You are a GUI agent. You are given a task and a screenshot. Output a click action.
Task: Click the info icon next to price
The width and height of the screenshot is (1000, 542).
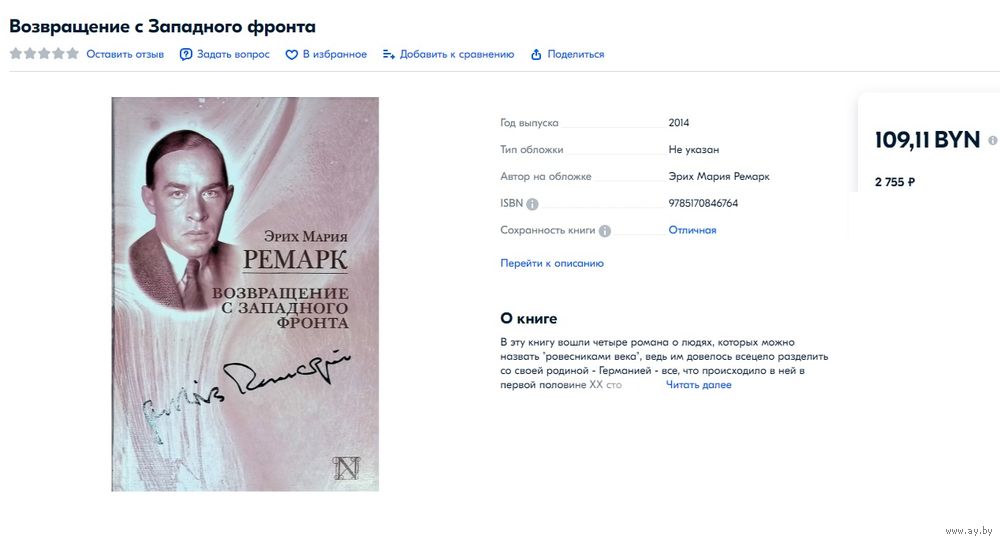pos(993,140)
